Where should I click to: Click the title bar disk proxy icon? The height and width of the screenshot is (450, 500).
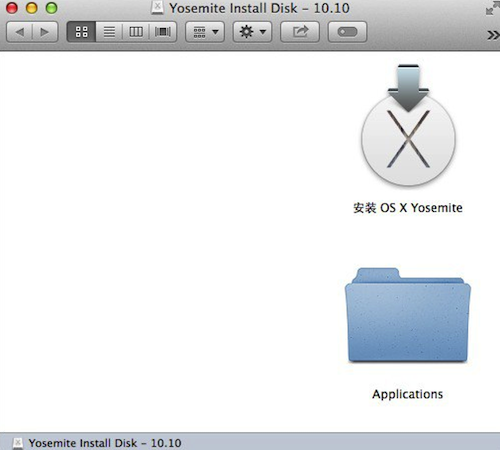(157, 8)
